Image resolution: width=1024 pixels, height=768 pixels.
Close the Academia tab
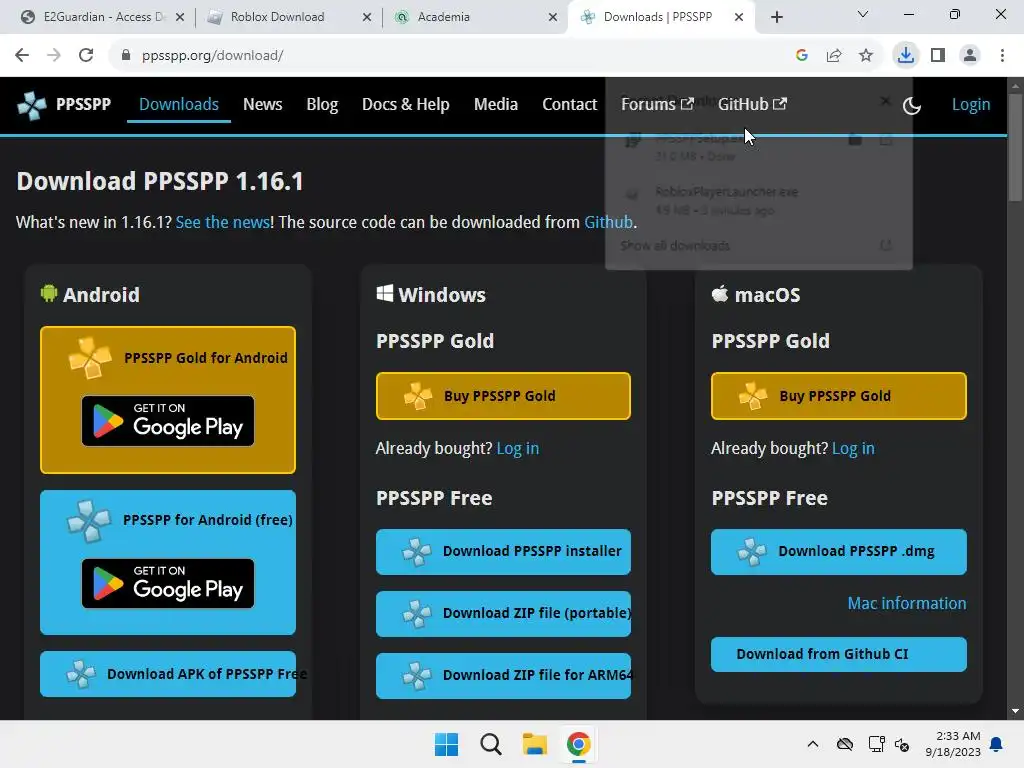click(x=553, y=17)
